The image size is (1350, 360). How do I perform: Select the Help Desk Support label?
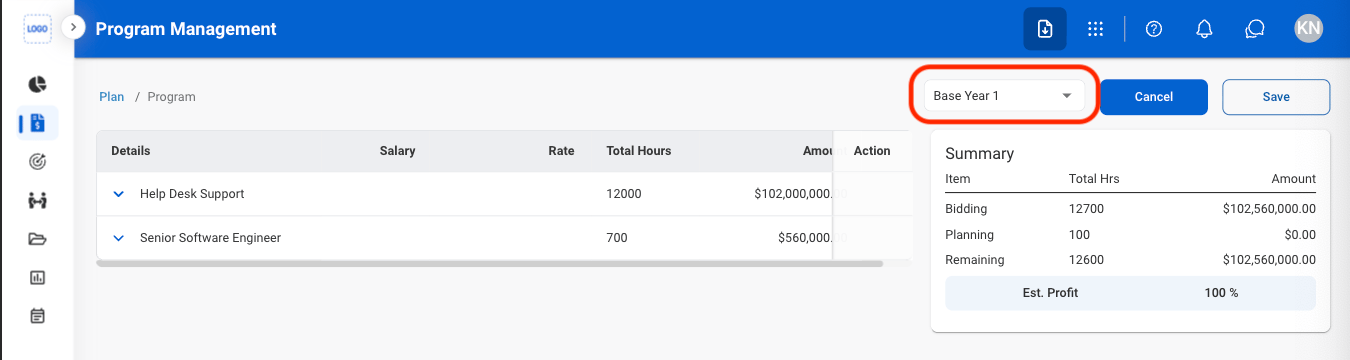tap(192, 194)
